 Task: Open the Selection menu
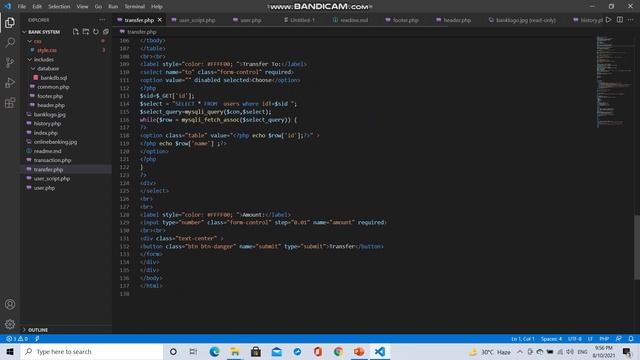click(x=59, y=7)
